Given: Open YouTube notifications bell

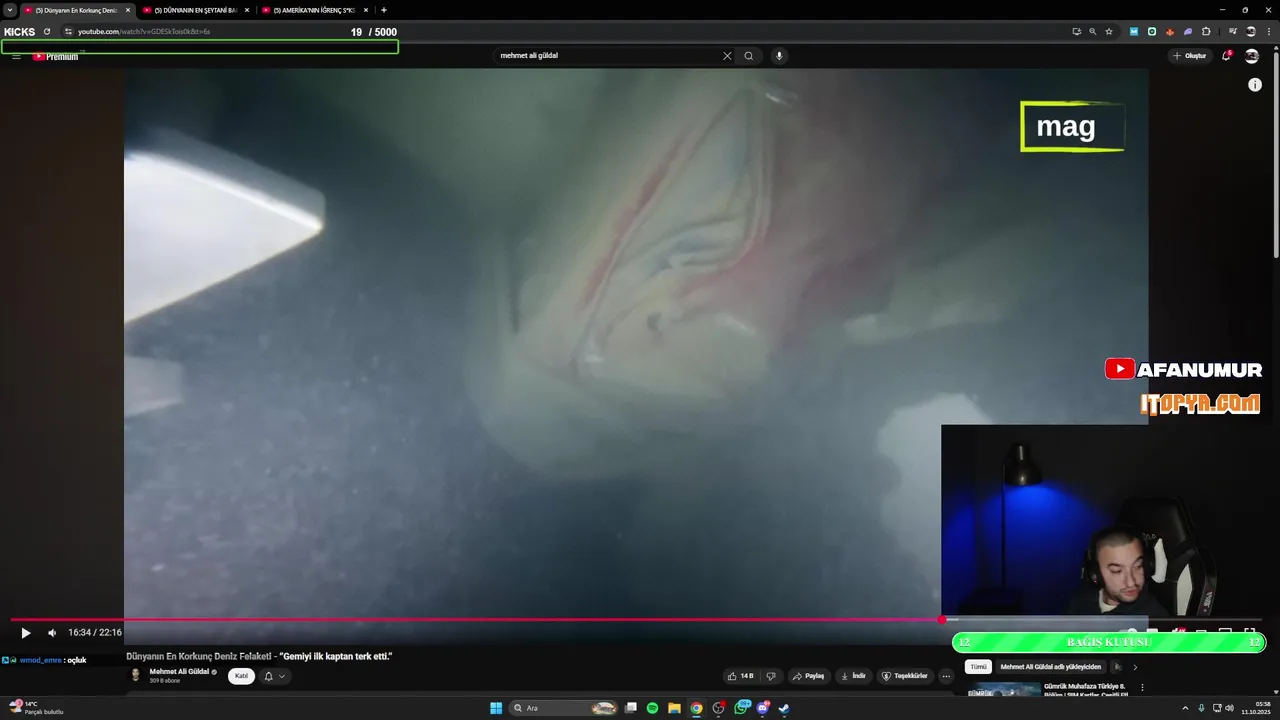Looking at the screenshot, I should point(1226,56).
